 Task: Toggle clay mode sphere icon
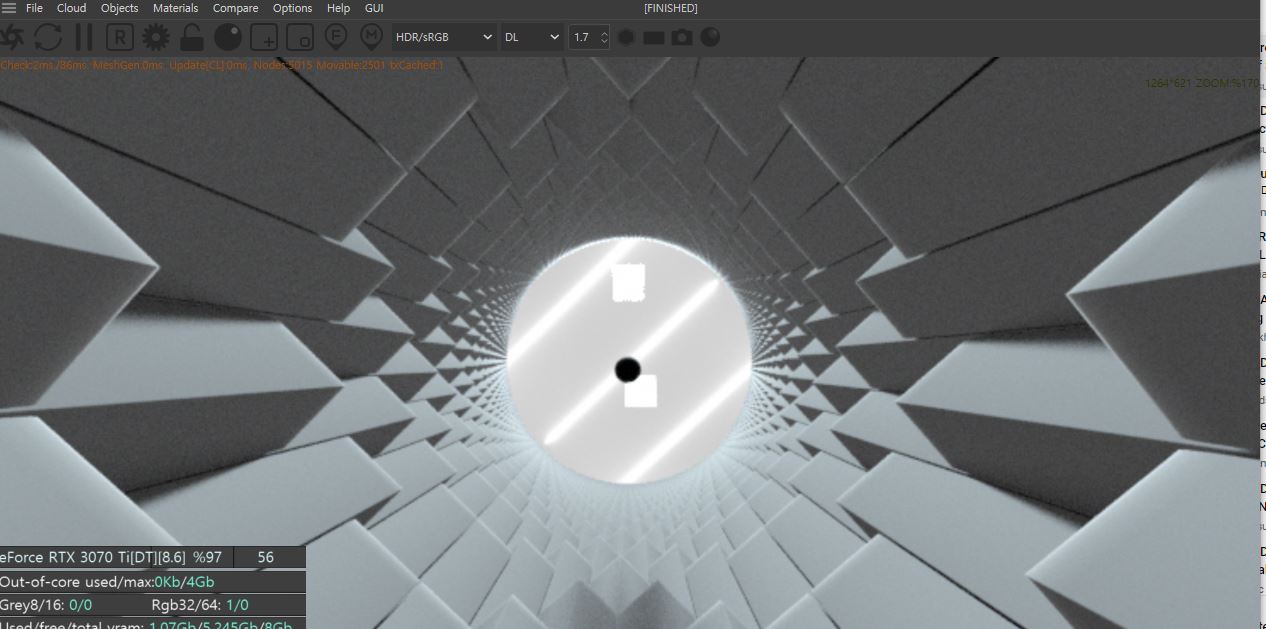pos(228,38)
